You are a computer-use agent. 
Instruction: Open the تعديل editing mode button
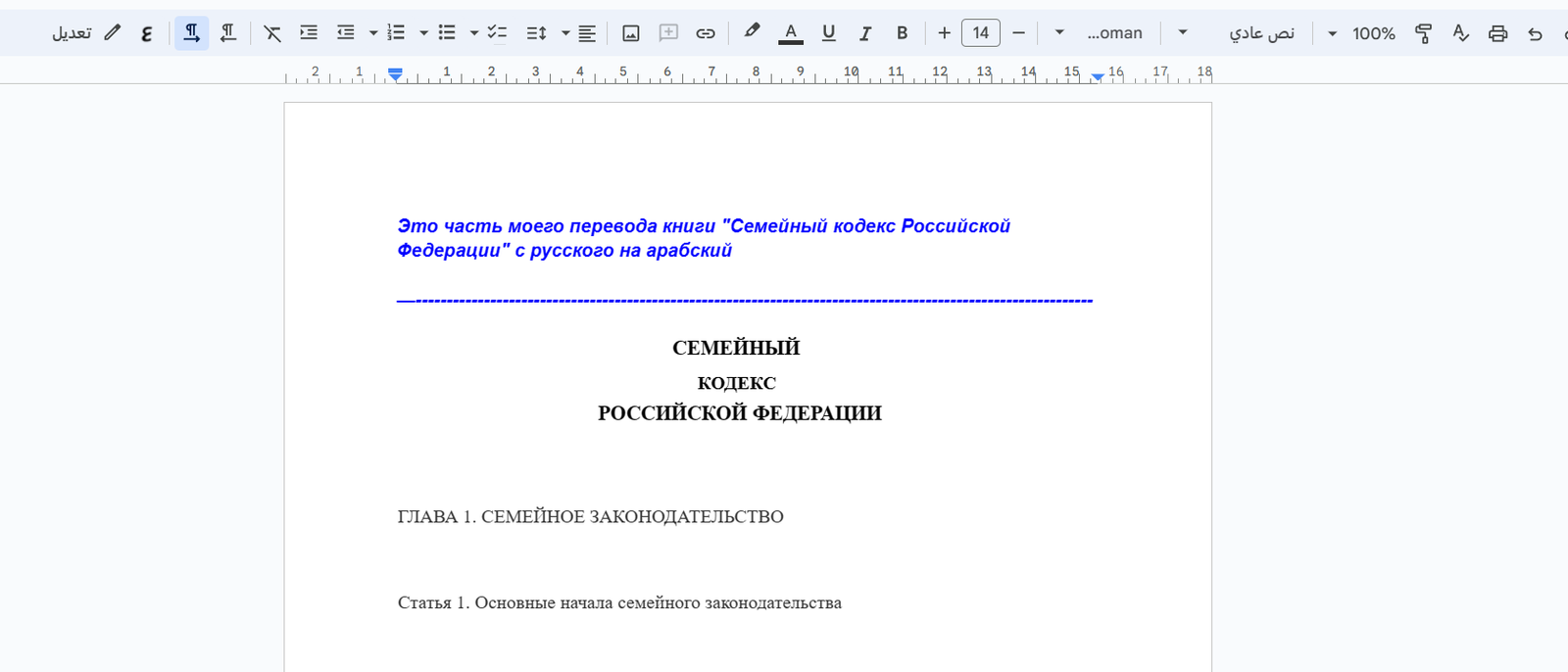click(86, 33)
